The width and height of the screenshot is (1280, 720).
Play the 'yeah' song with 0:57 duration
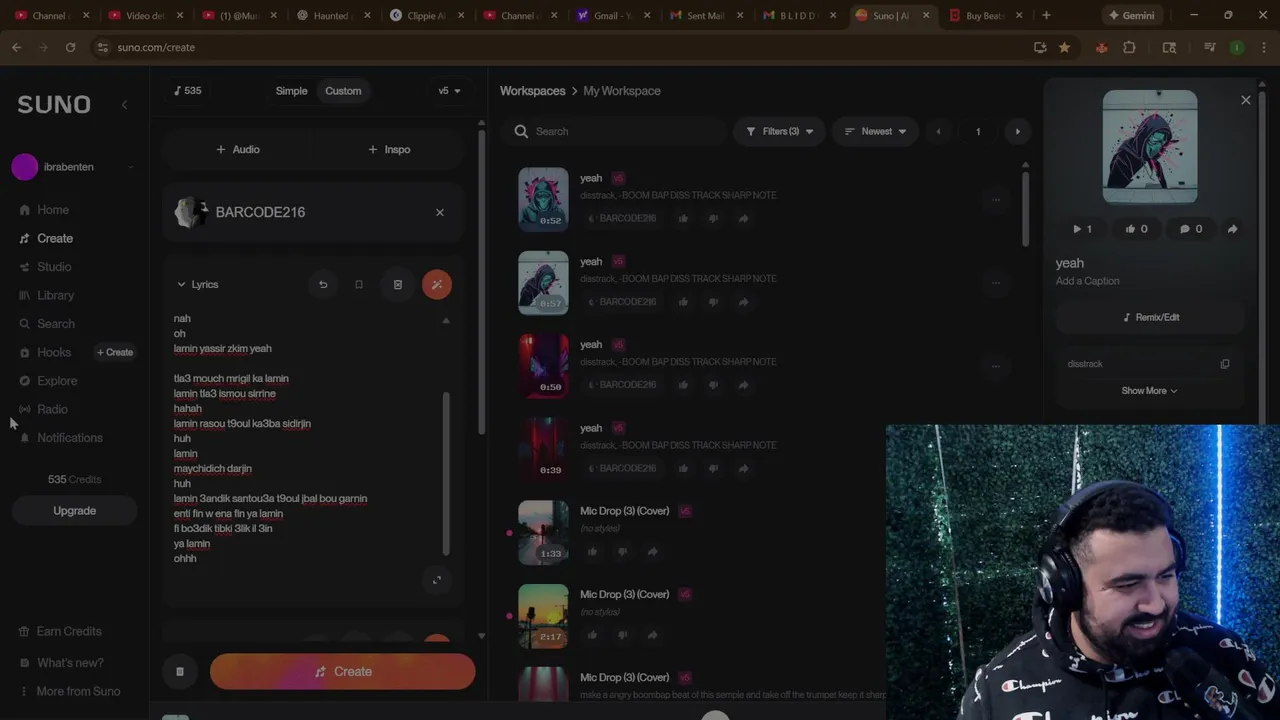pyautogui.click(x=543, y=283)
